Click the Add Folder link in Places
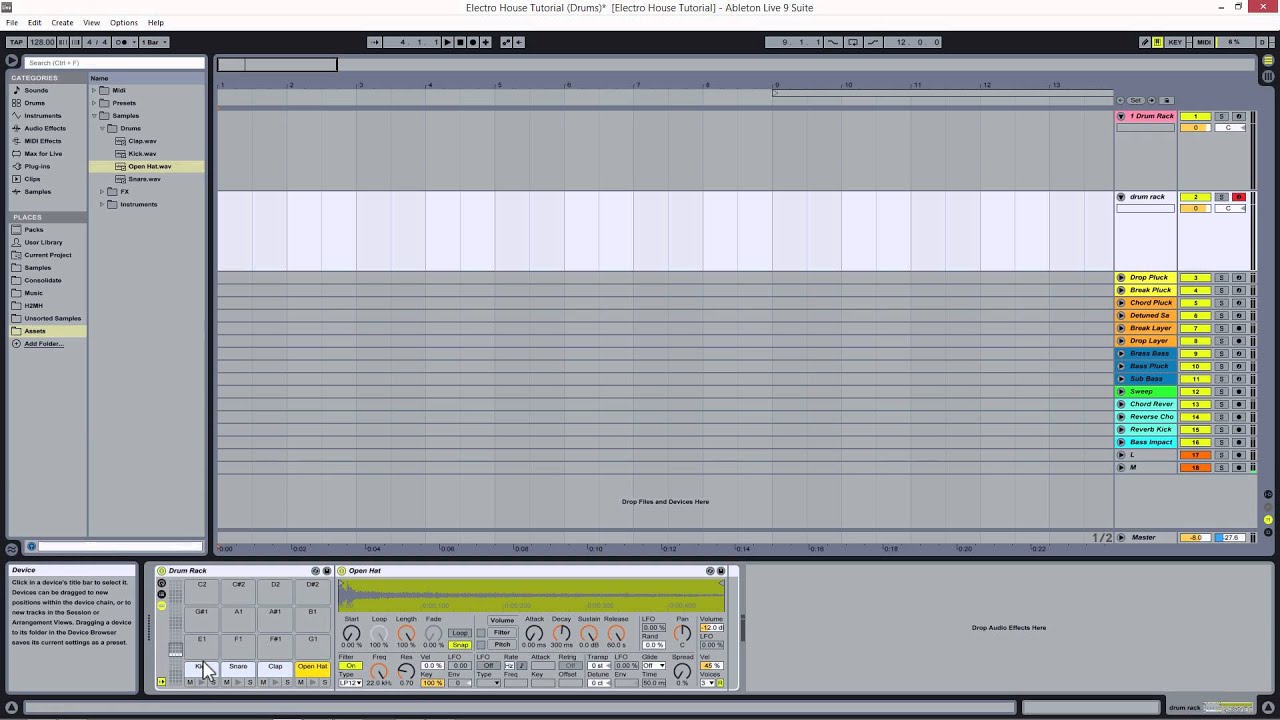This screenshot has height=720, width=1280. pyautogui.click(x=43, y=344)
